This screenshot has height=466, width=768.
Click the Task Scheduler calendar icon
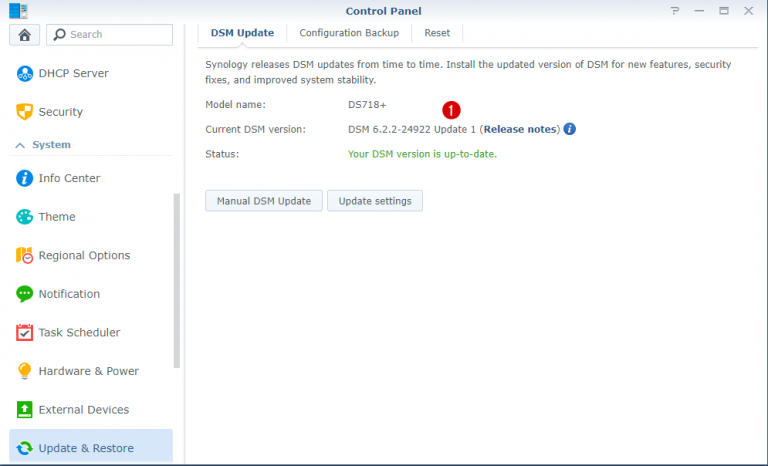coord(24,332)
